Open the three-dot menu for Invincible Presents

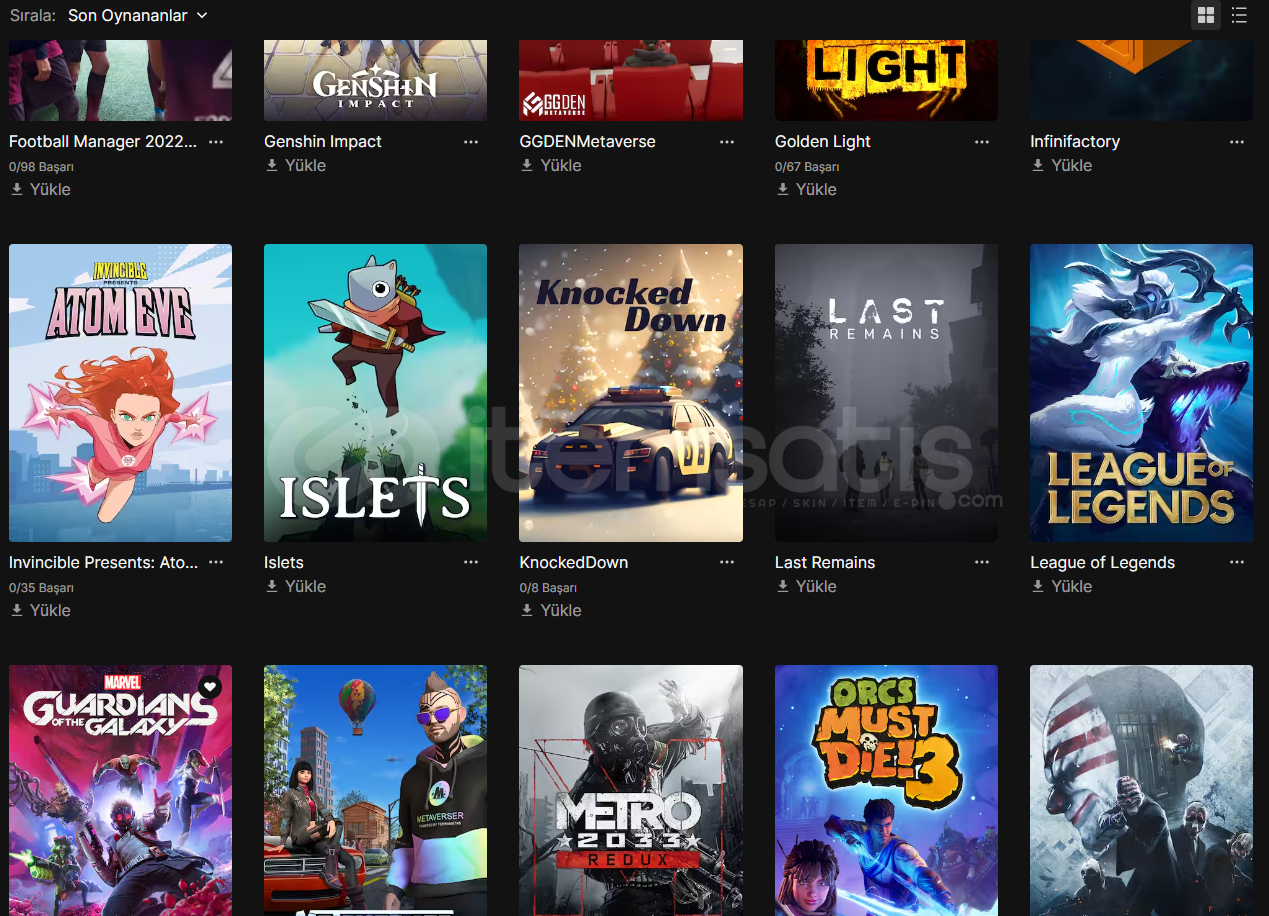pos(216,563)
